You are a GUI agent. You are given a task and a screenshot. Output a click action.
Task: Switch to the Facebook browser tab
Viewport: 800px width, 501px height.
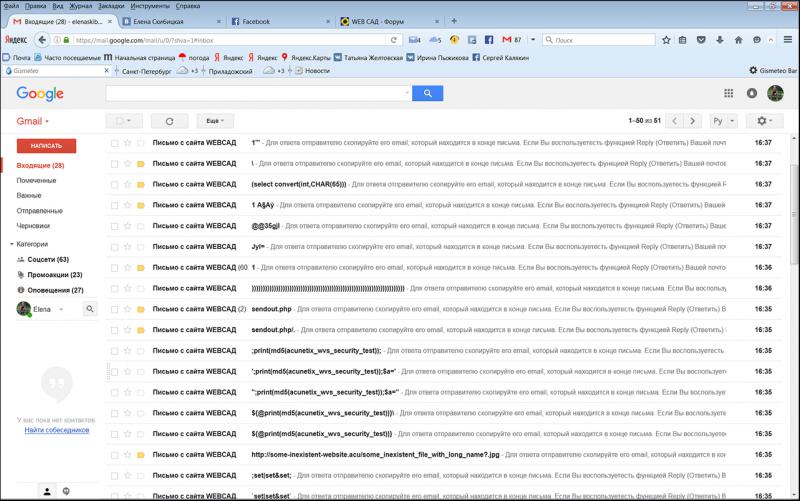[x=270, y=21]
